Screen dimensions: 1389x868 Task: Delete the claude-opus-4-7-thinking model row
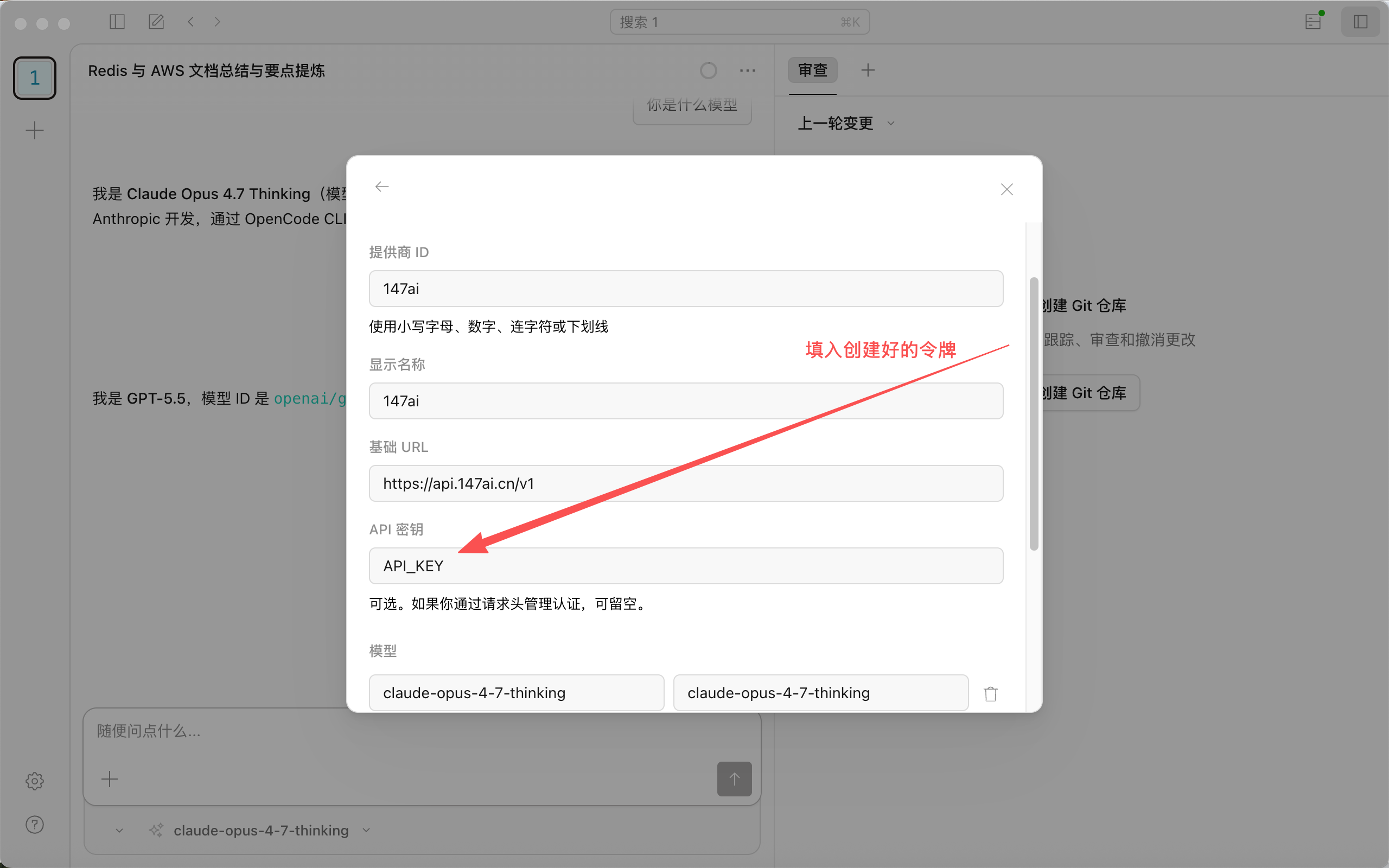[x=991, y=693]
